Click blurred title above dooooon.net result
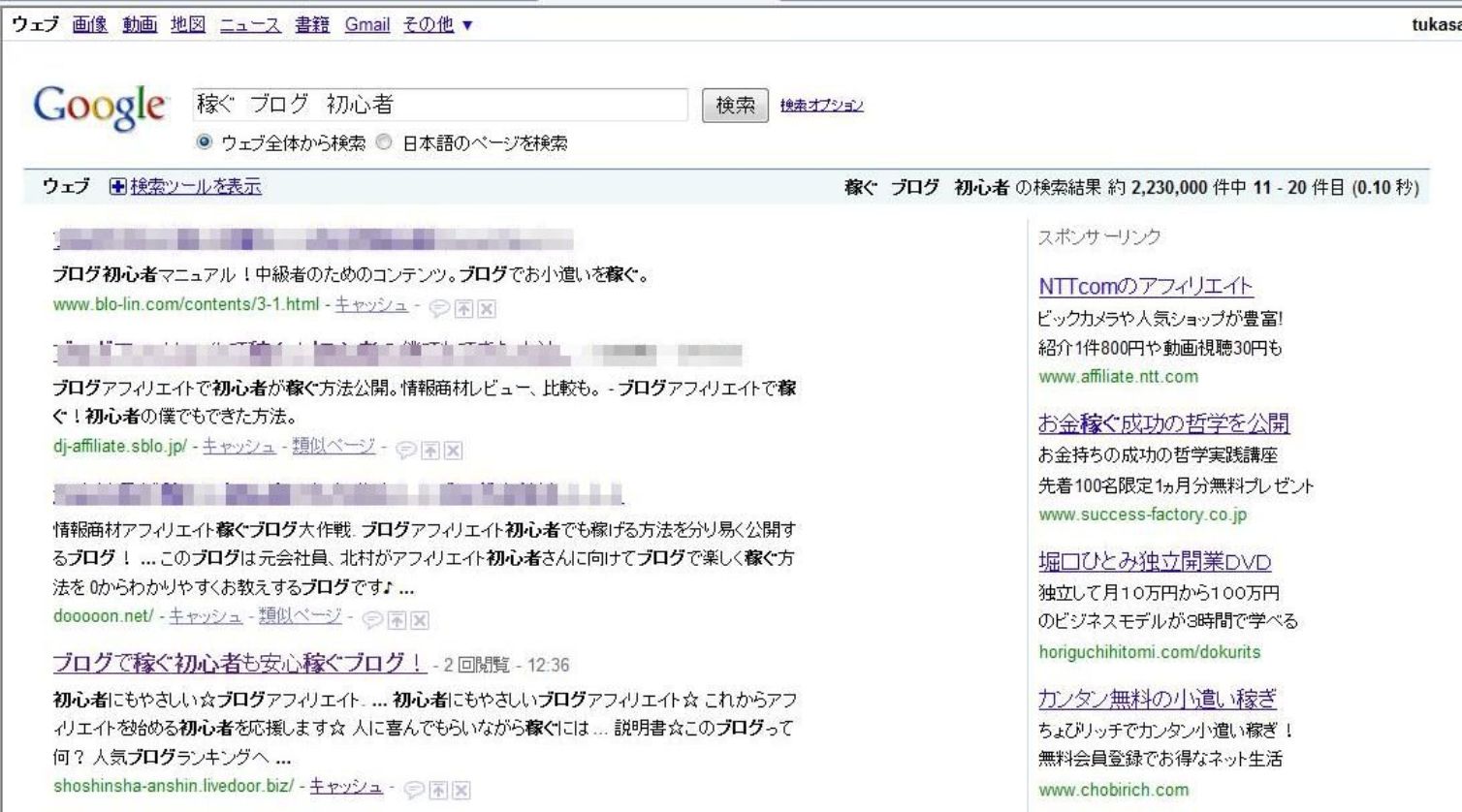This screenshot has height=812, width=1462. [x=338, y=493]
